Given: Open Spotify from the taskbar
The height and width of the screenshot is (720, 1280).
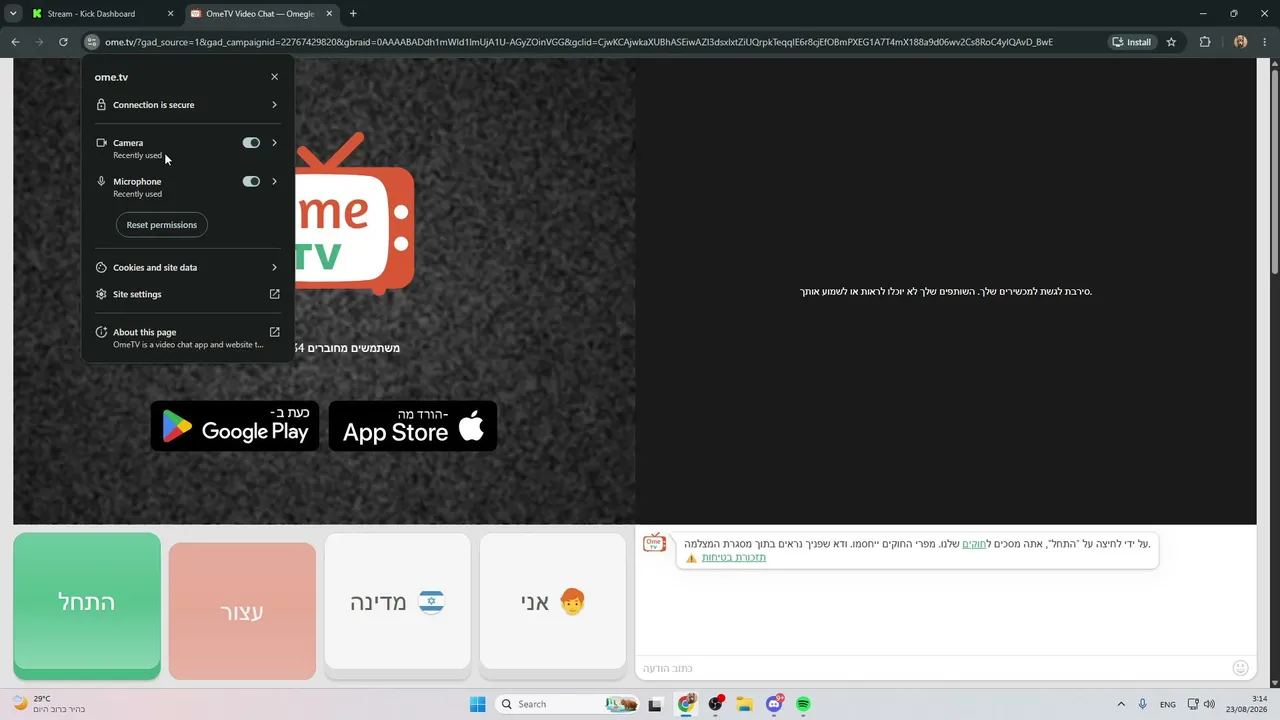Looking at the screenshot, I should click(803, 704).
